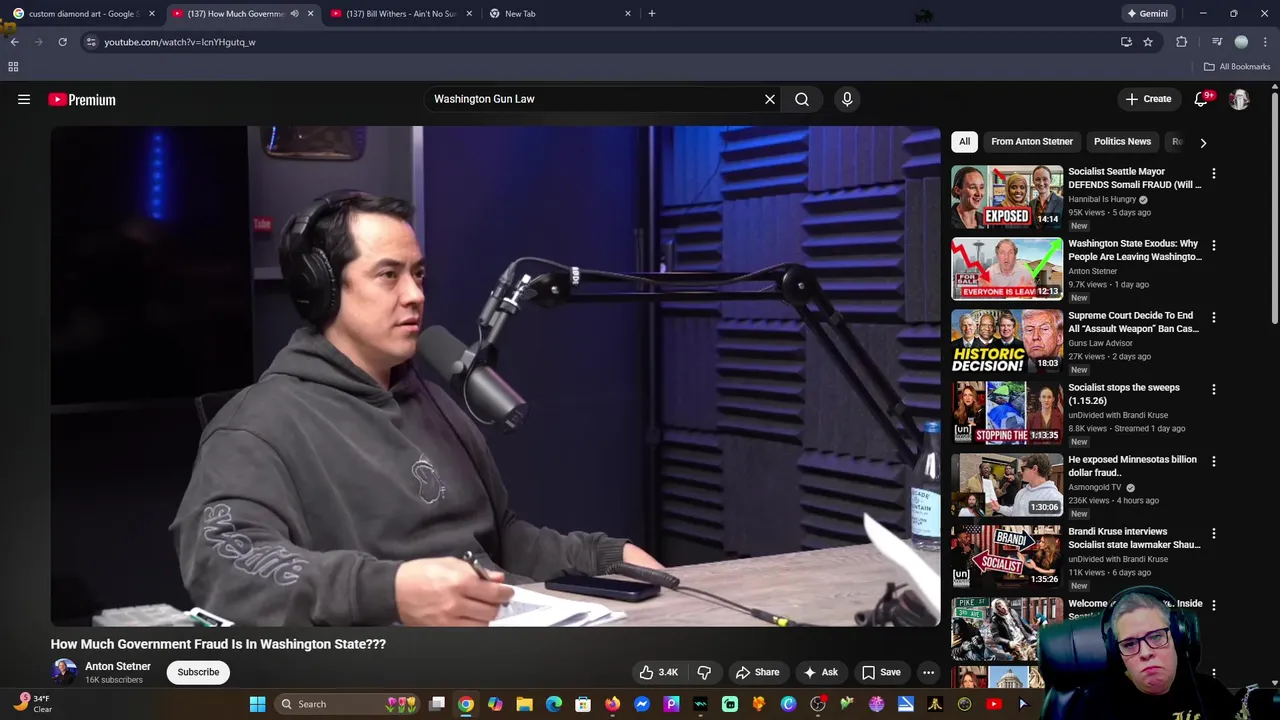Go back with browser back arrow

pyautogui.click(x=14, y=42)
